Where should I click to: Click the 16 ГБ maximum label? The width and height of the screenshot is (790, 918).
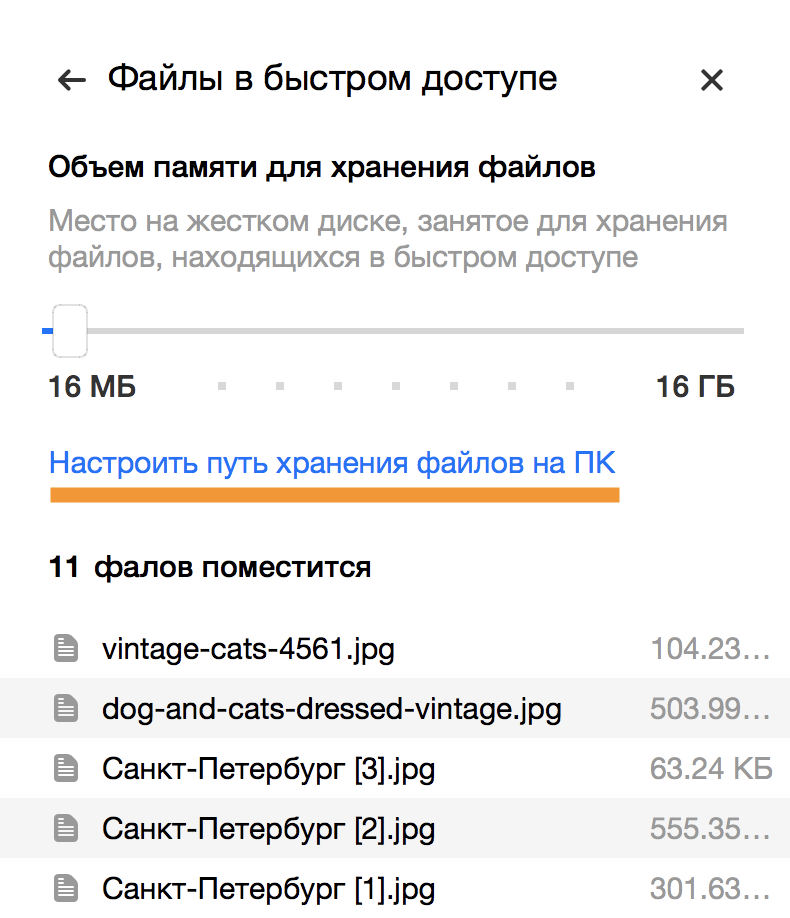[x=695, y=387]
